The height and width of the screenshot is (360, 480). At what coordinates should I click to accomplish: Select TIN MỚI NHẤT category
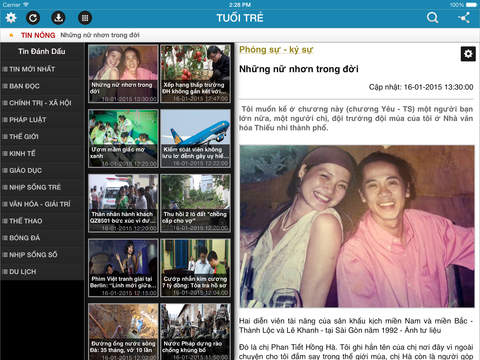point(42,69)
